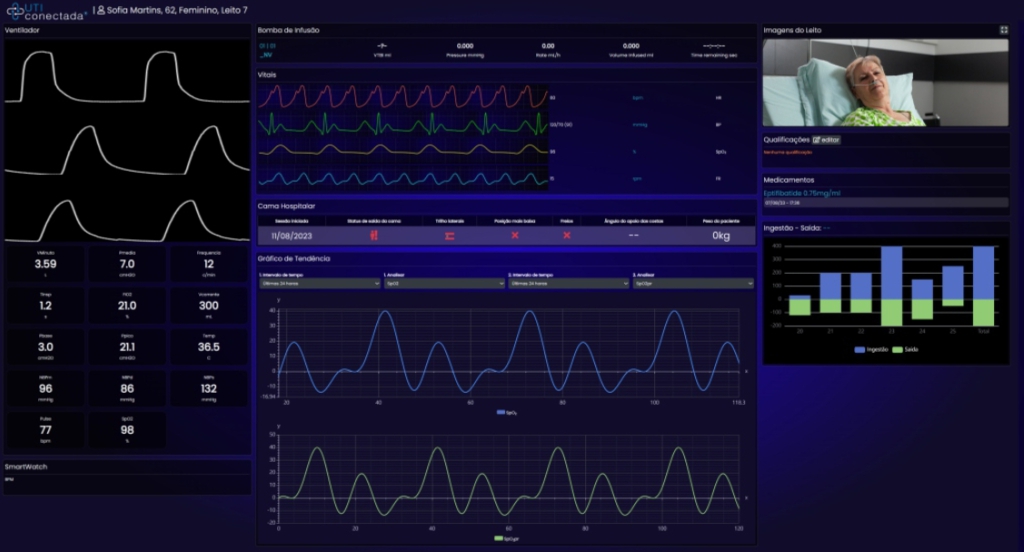Open first Analisar dropdown showing SpO2
Image resolution: width=1024 pixels, height=552 pixels.
(443, 283)
